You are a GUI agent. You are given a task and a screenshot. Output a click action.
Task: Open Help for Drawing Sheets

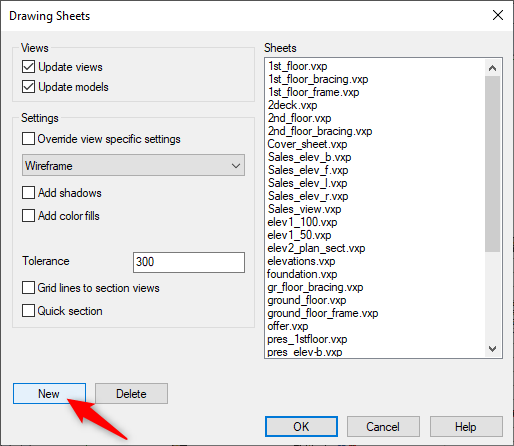tap(466, 427)
